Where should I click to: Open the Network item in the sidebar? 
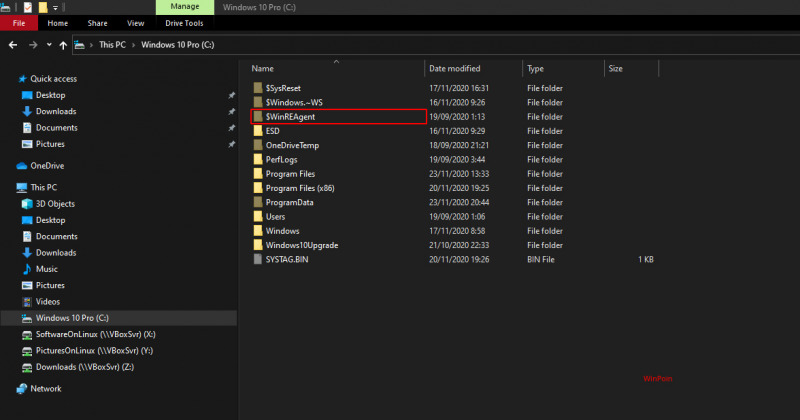pyautogui.click(x=45, y=388)
